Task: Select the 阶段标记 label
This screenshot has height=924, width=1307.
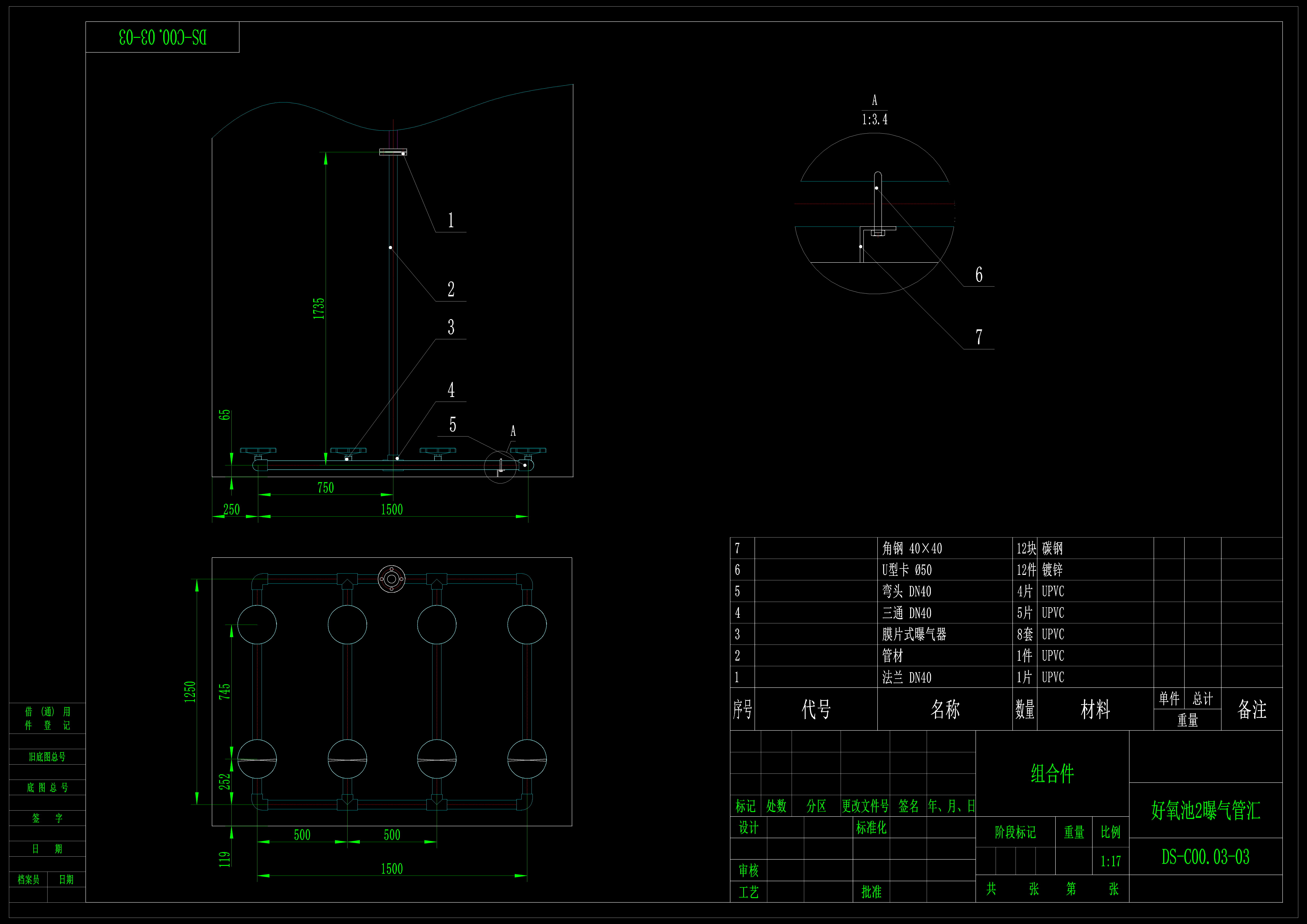Action: click(x=1016, y=832)
